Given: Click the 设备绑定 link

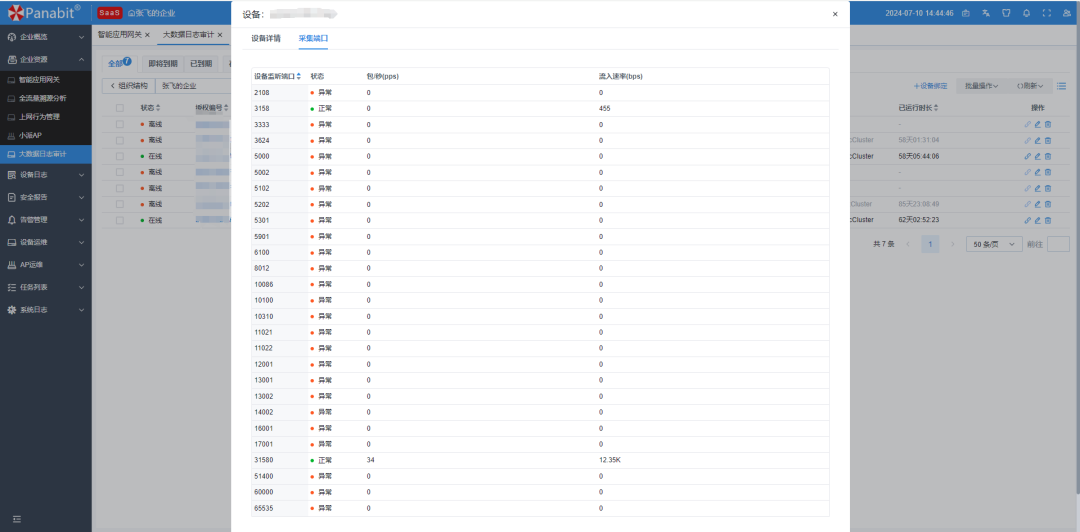Looking at the screenshot, I should [x=931, y=86].
